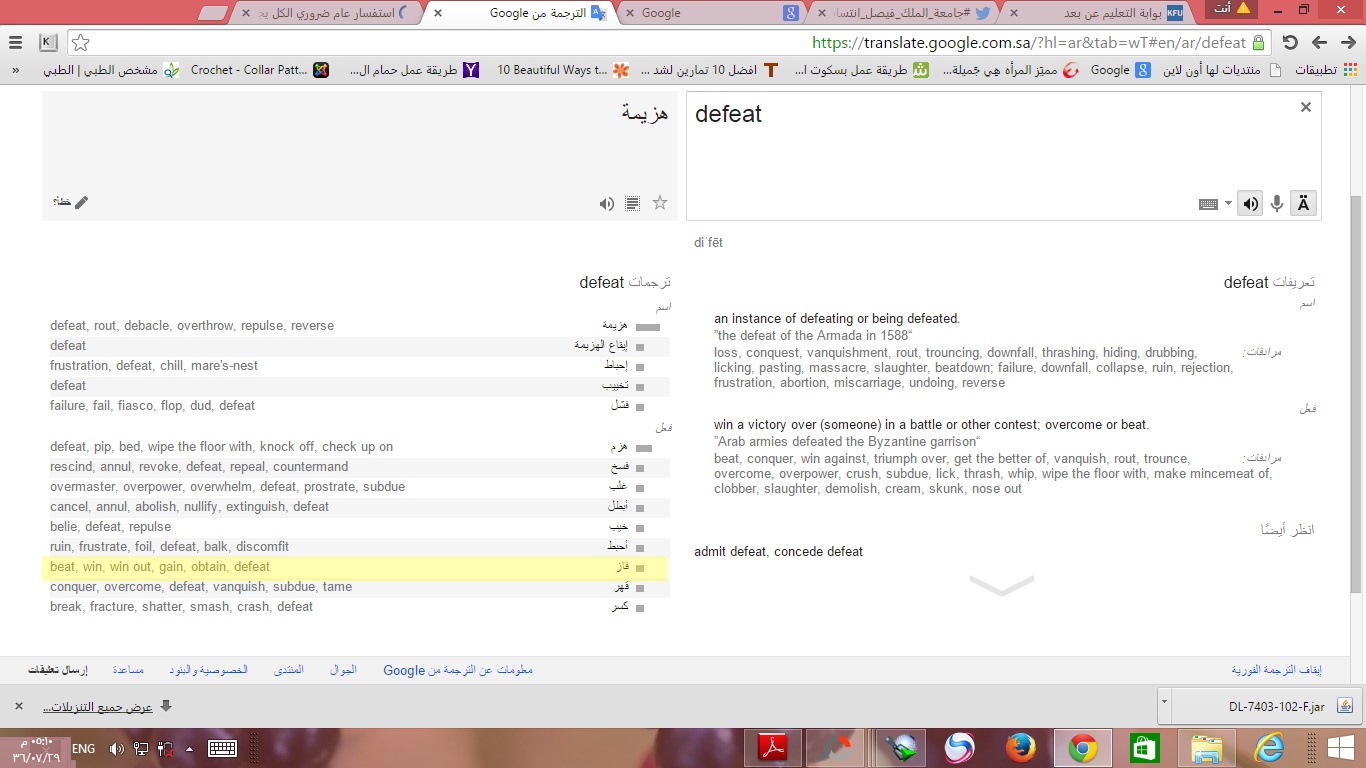Screen dimensions: 1366x768
Task: Show more bookmarks with the double chevron
Action: pos(15,70)
